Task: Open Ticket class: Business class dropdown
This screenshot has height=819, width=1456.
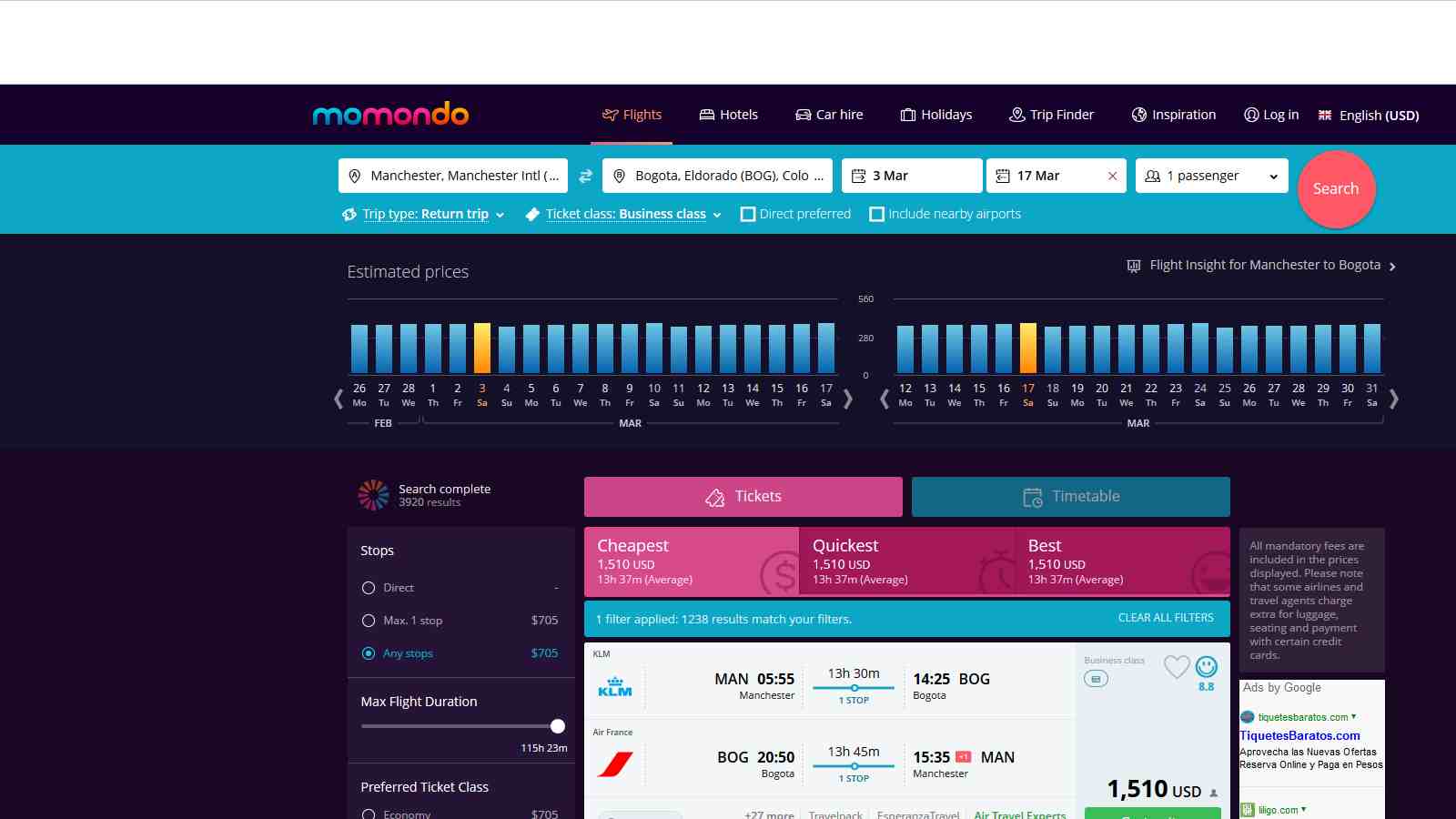Action: tap(633, 214)
